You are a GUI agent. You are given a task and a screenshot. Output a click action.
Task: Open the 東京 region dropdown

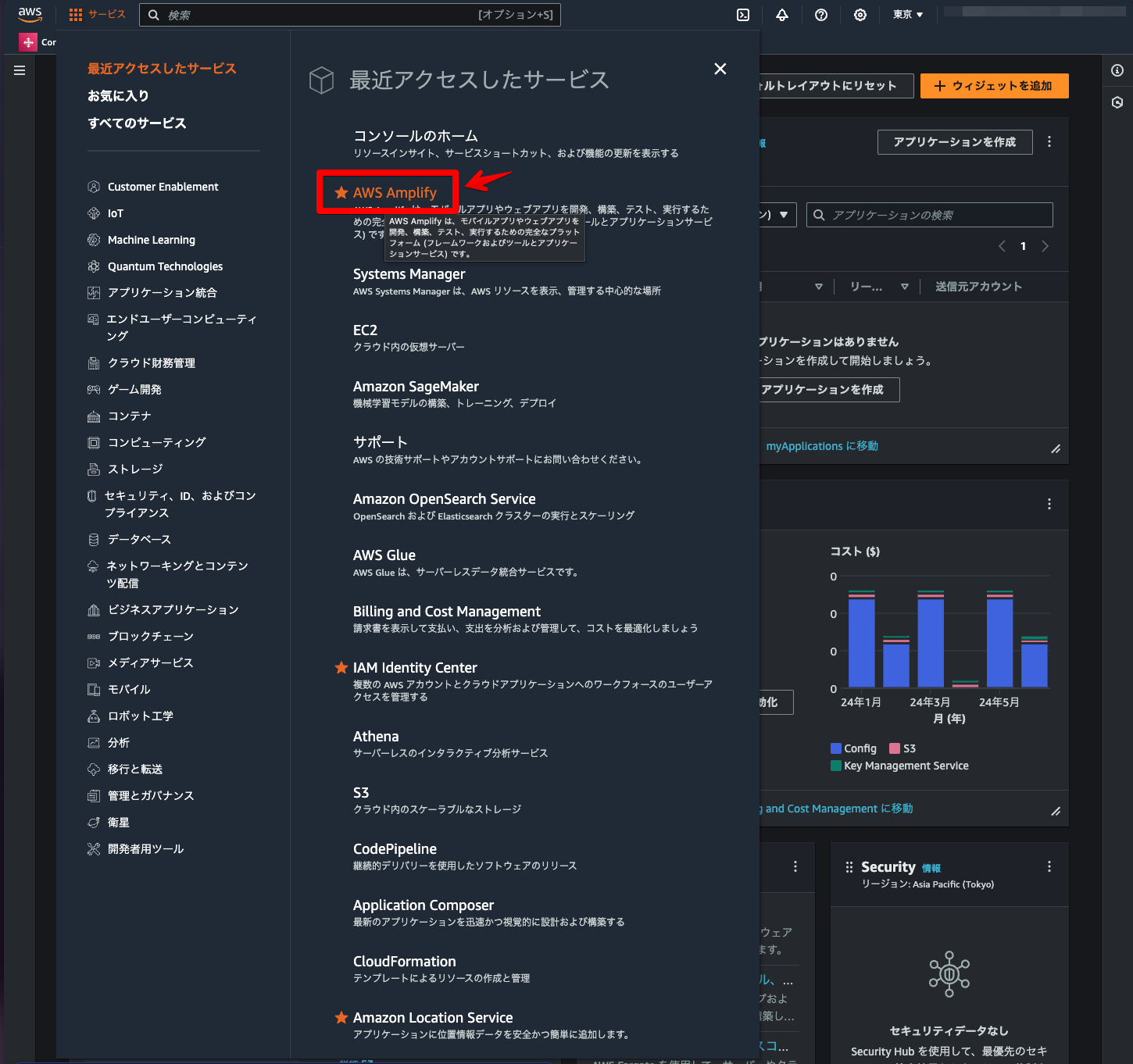[x=908, y=15]
